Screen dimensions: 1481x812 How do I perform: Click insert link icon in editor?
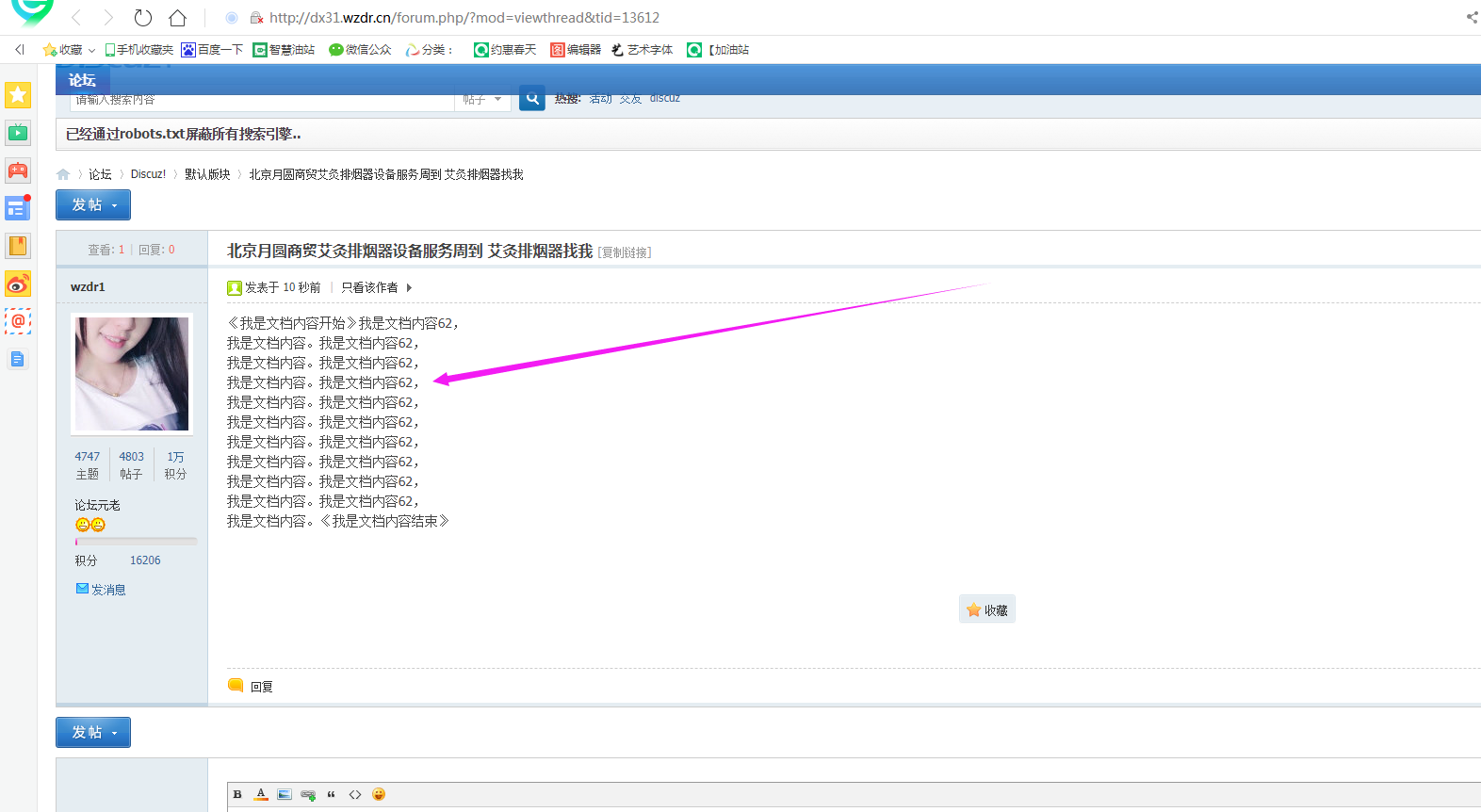pyautogui.click(x=308, y=794)
